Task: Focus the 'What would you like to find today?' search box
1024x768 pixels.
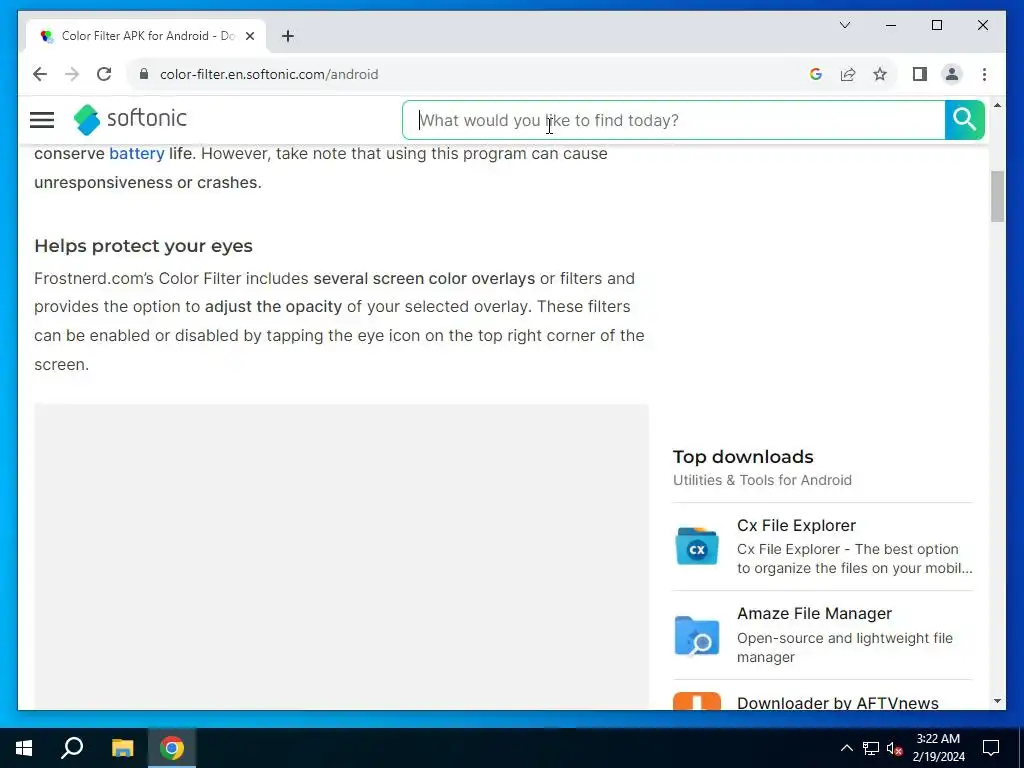Action: point(673,120)
